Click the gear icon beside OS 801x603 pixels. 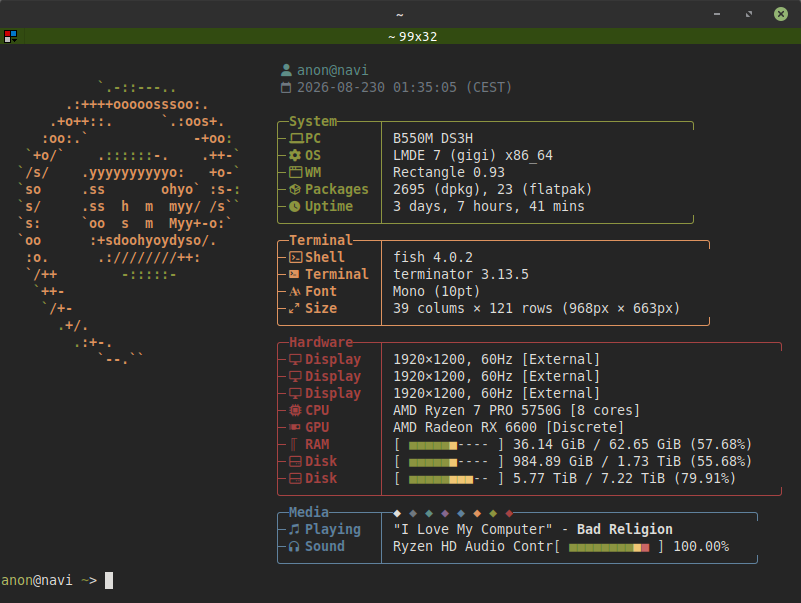(x=295, y=155)
